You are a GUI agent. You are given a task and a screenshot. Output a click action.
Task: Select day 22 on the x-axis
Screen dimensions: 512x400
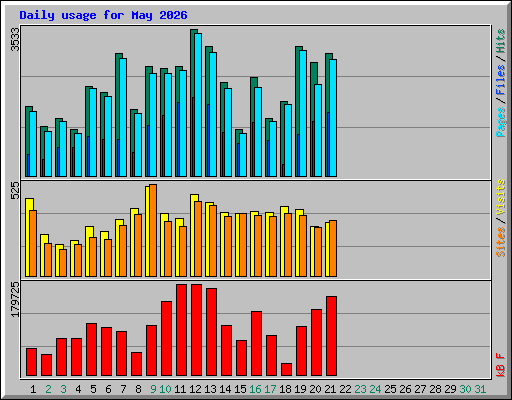click(345, 389)
